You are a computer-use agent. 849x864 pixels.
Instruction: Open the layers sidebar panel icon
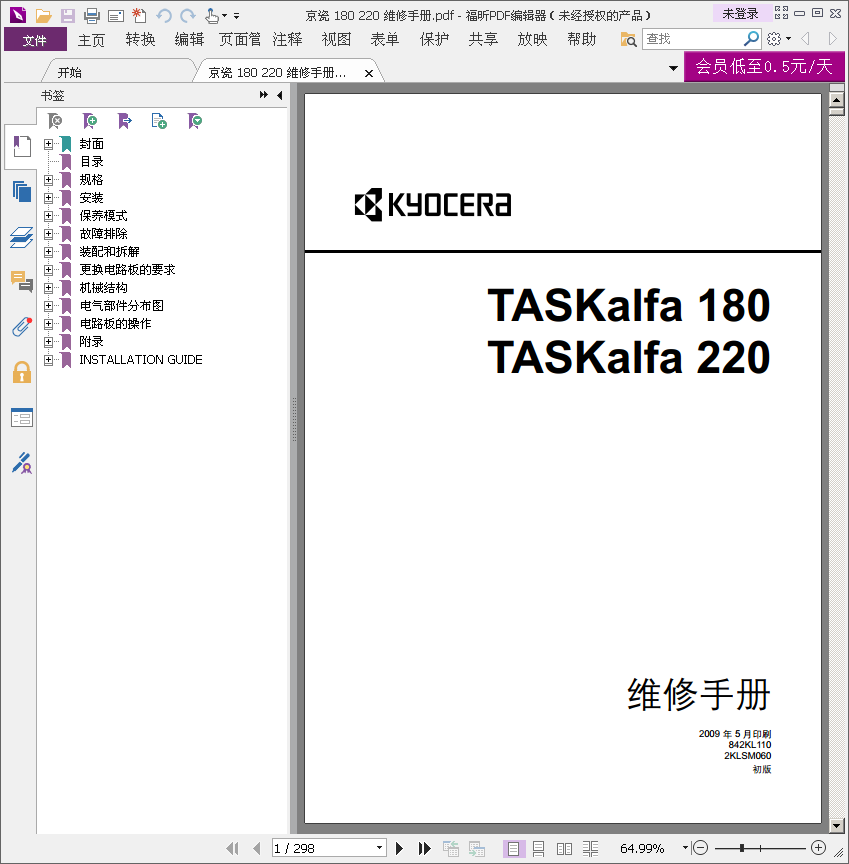point(21,237)
